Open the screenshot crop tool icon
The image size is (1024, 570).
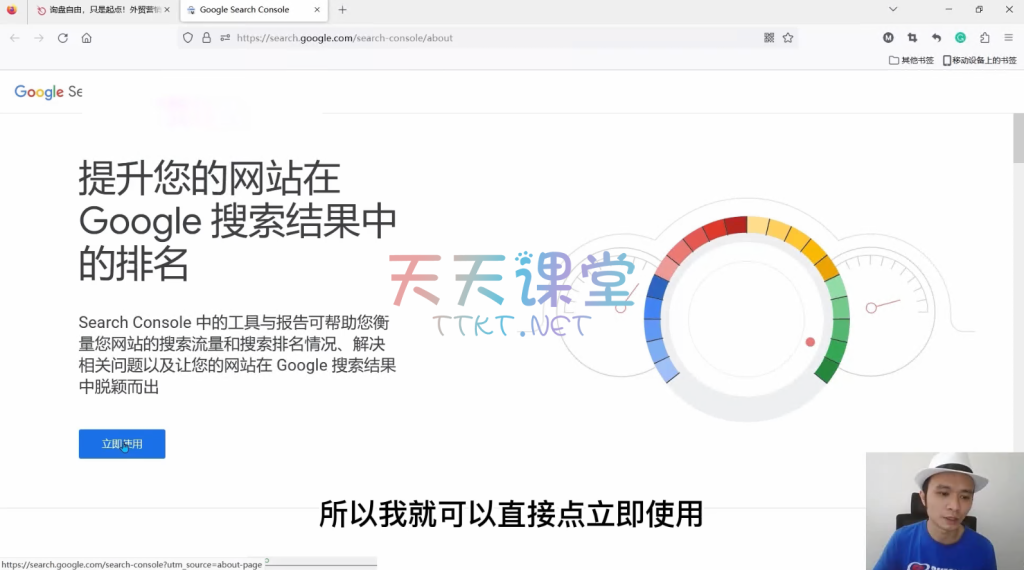(912, 38)
